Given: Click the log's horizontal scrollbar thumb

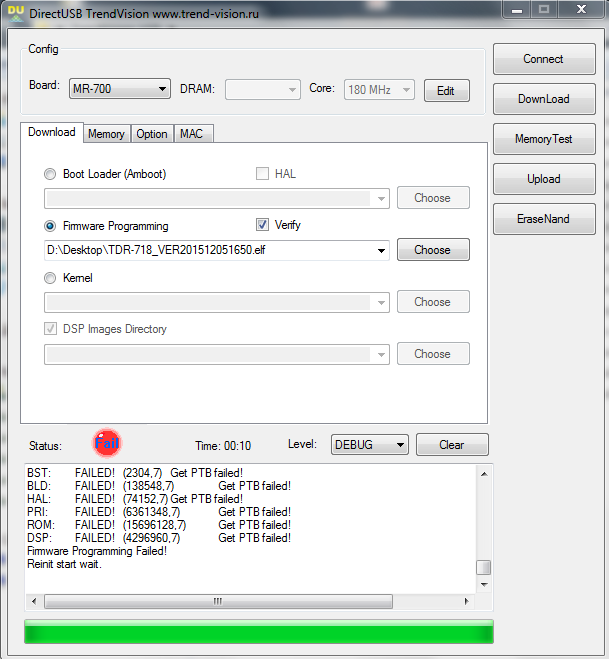Looking at the screenshot, I should [x=216, y=602].
